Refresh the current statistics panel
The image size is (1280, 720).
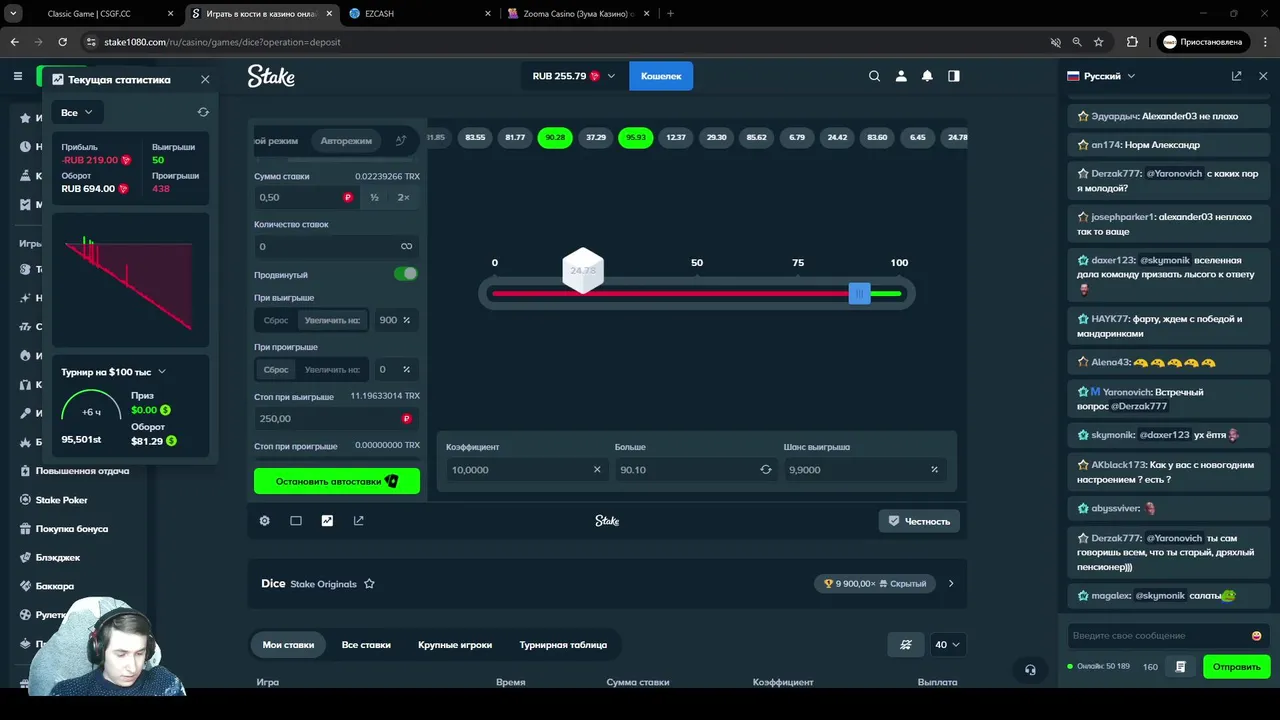[203, 112]
